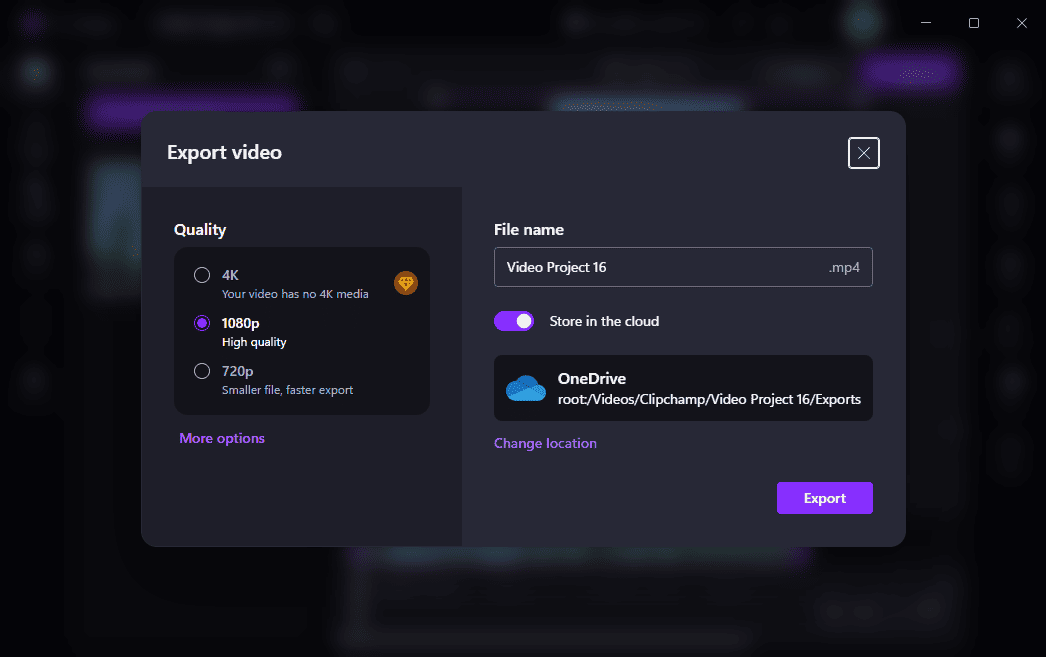Click the OneDrive cloud icon
The image size is (1046, 657).
pyautogui.click(x=526, y=388)
